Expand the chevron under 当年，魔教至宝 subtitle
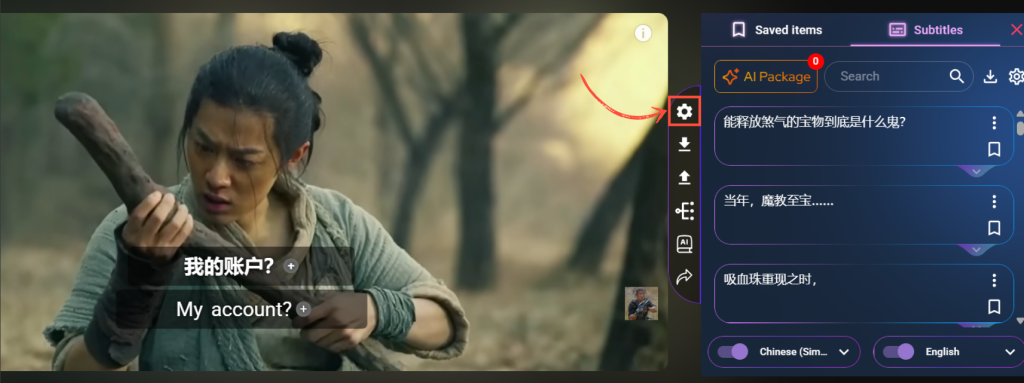The image size is (1024, 383). click(x=976, y=250)
